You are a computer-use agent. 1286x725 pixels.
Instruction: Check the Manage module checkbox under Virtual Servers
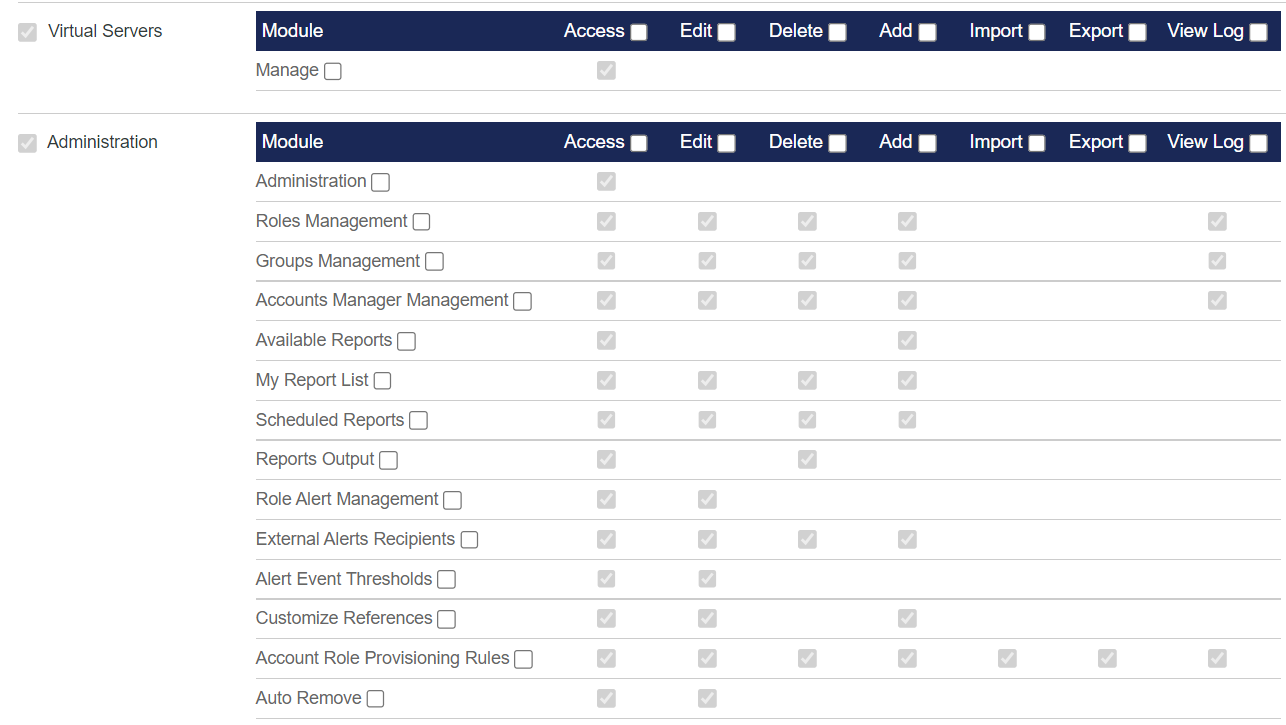click(333, 71)
